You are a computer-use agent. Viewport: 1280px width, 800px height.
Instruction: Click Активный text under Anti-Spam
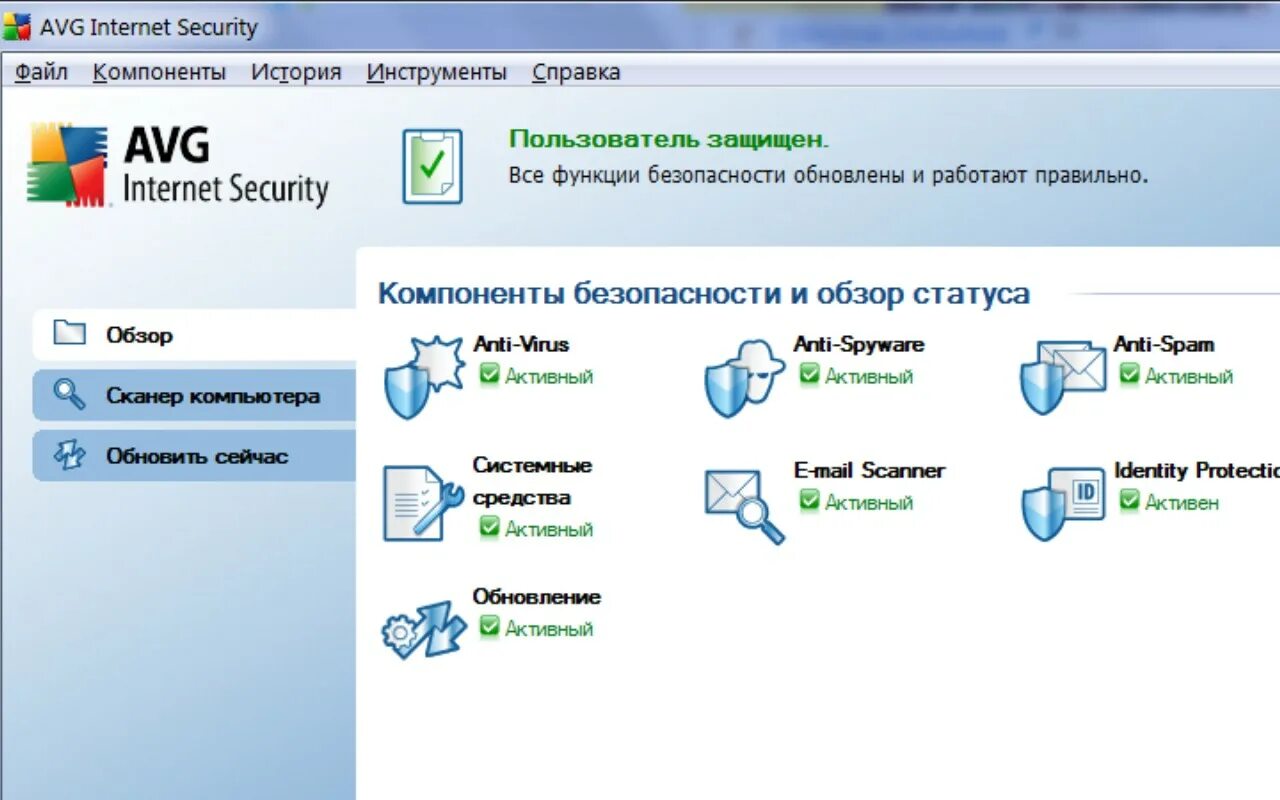coord(1189,377)
